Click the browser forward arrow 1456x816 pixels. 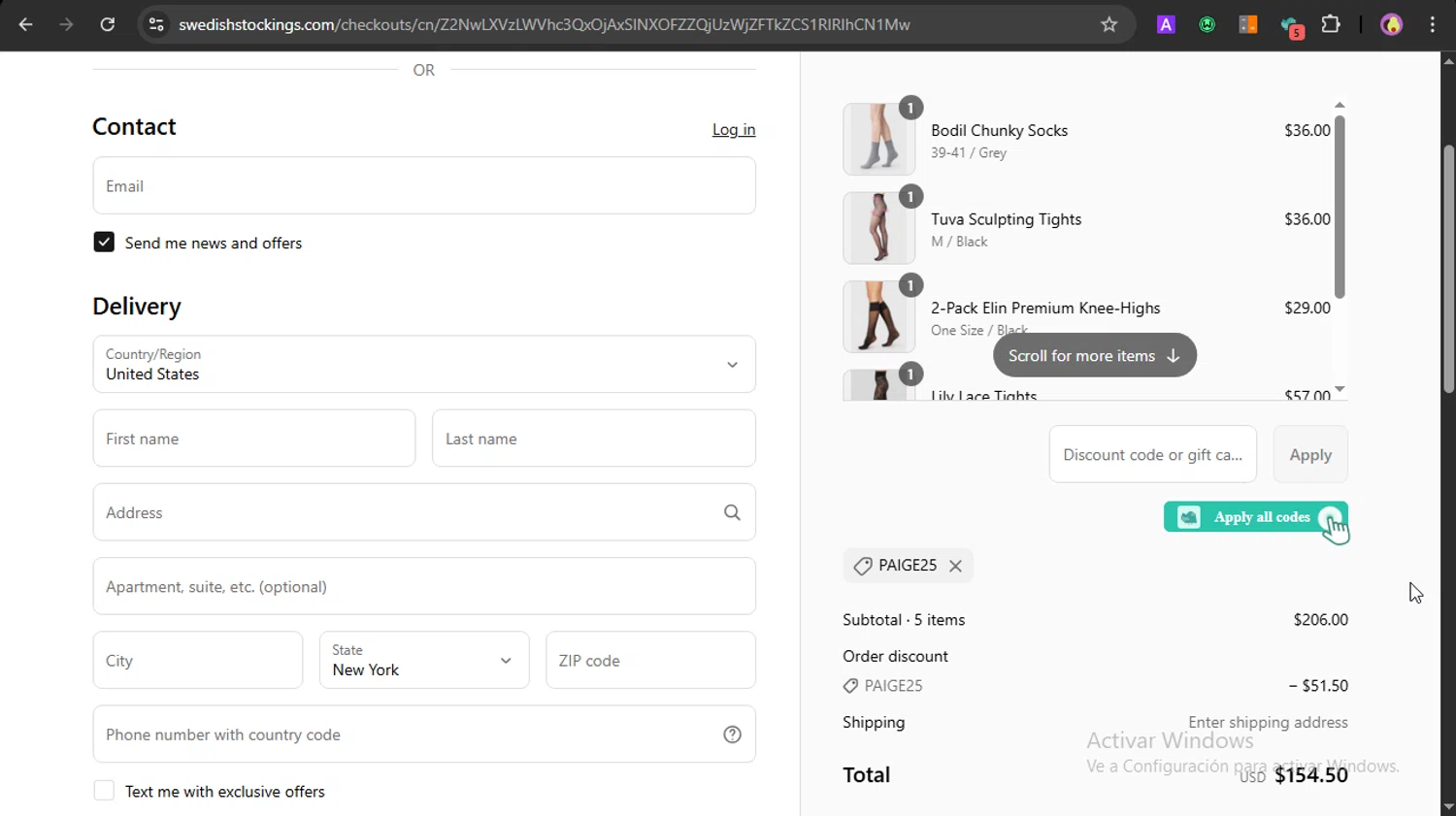(x=66, y=24)
